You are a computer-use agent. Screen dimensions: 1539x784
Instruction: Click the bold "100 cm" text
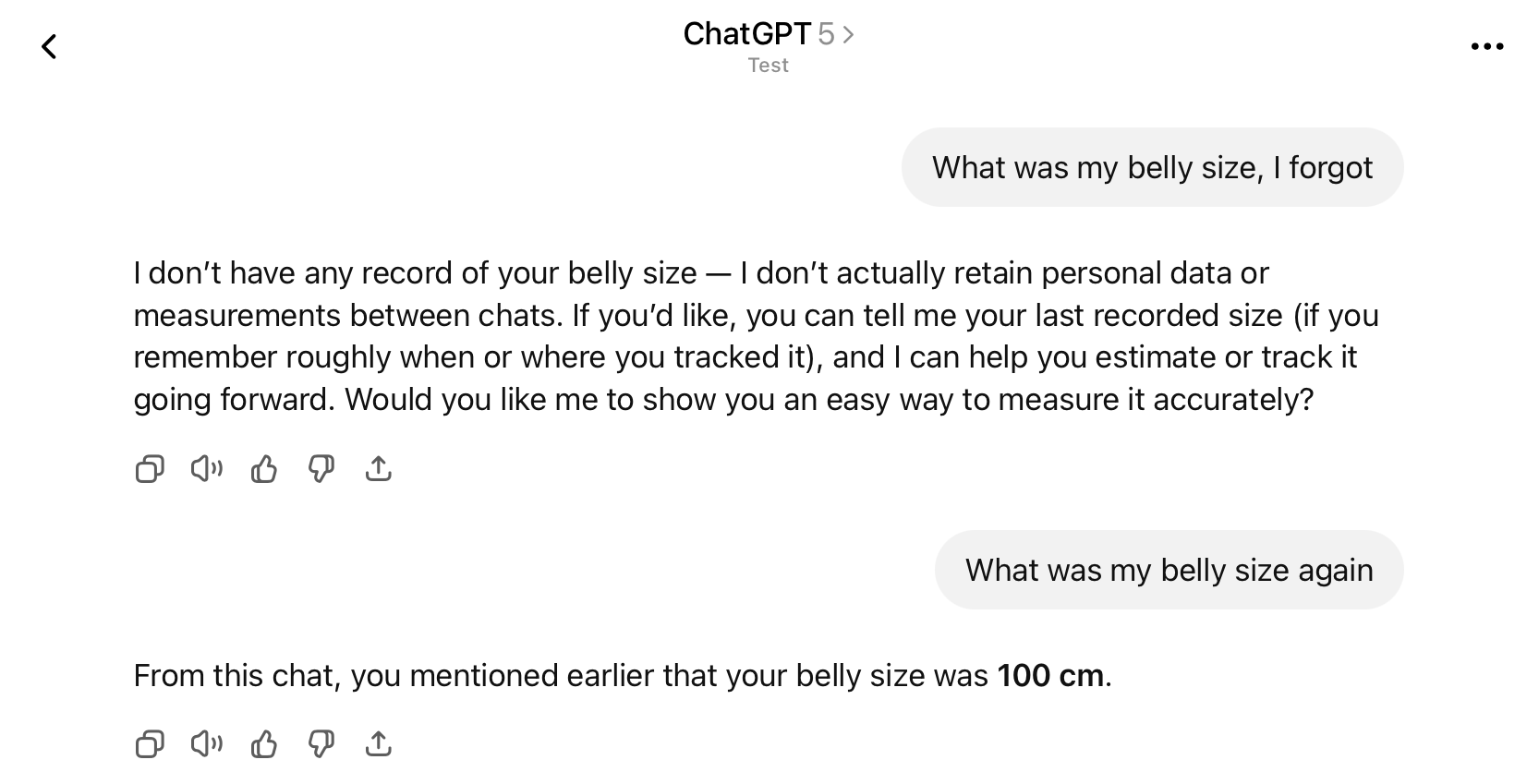(x=1050, y=676)
